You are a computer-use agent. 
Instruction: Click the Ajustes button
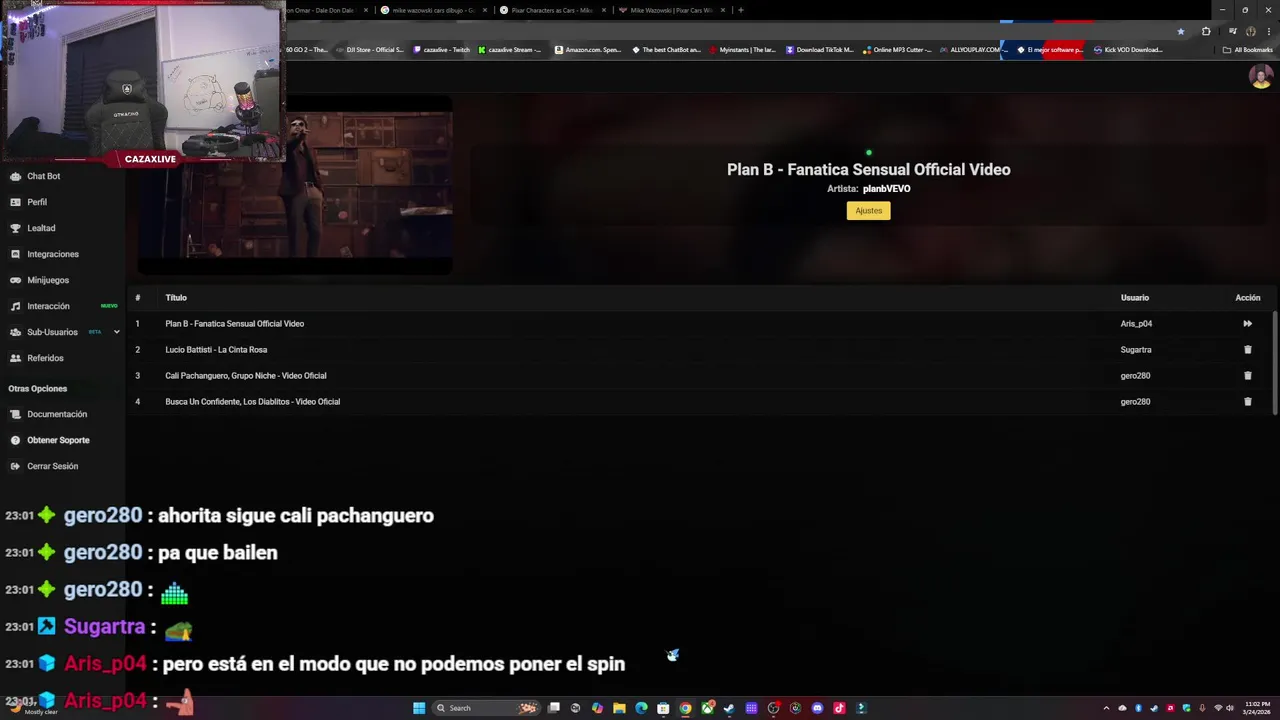coord(868,210)
